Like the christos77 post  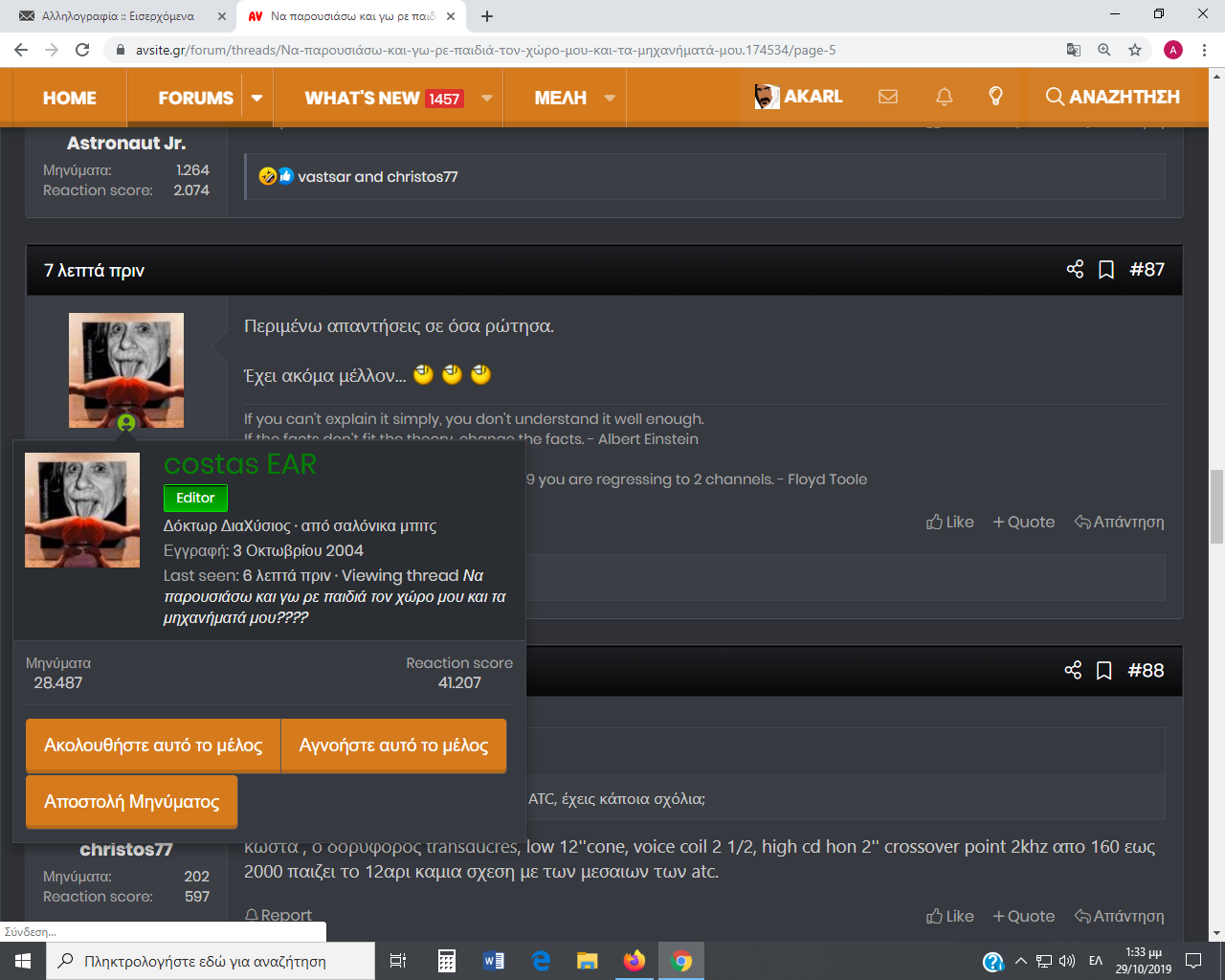tap(950, 916)
